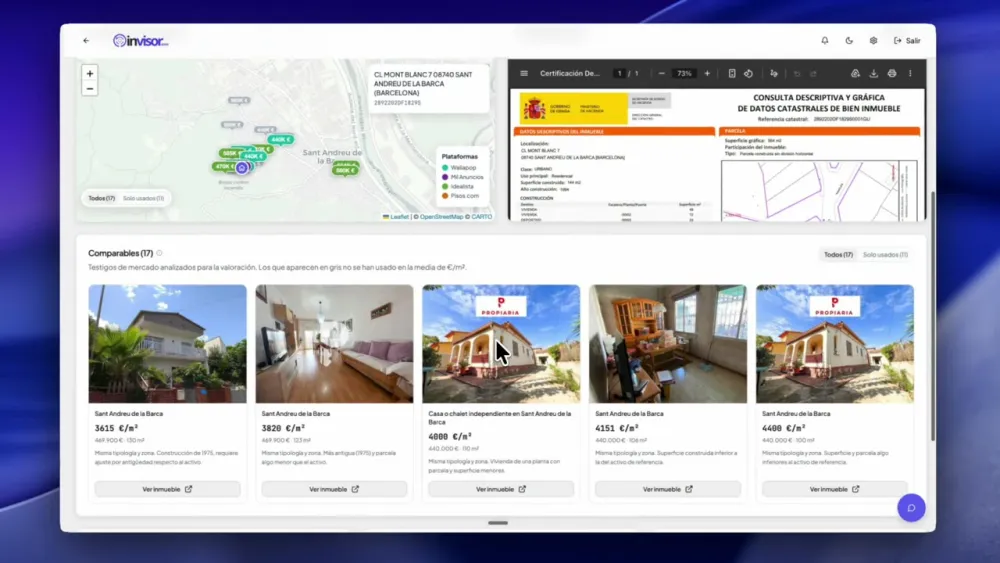Click the info icon beside Comparables (17)
The width and height of the screenshot is (1000, 563).
(x=159, y=253)
